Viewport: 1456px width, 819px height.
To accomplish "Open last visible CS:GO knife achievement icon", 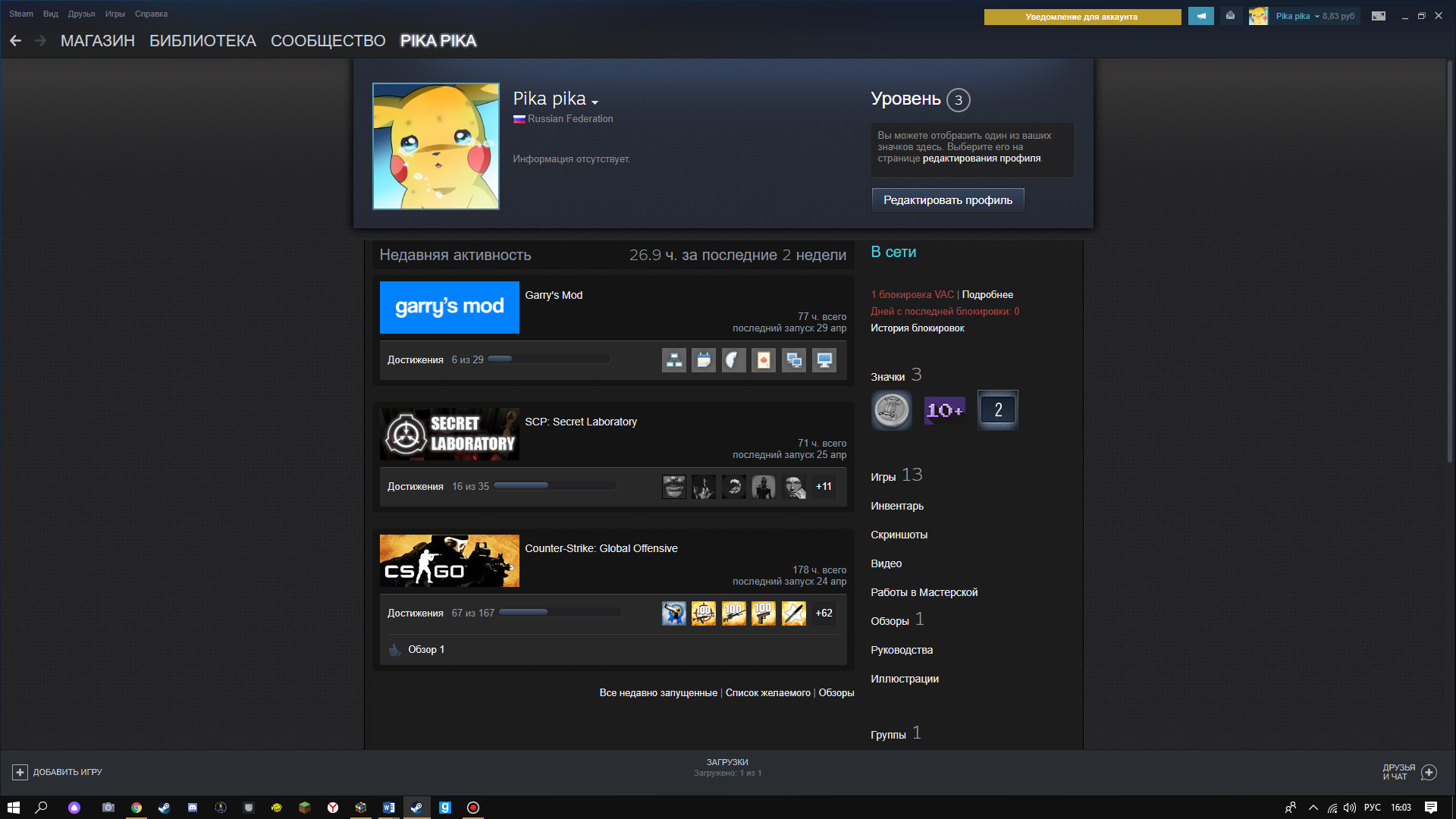I will click(794, 613).
